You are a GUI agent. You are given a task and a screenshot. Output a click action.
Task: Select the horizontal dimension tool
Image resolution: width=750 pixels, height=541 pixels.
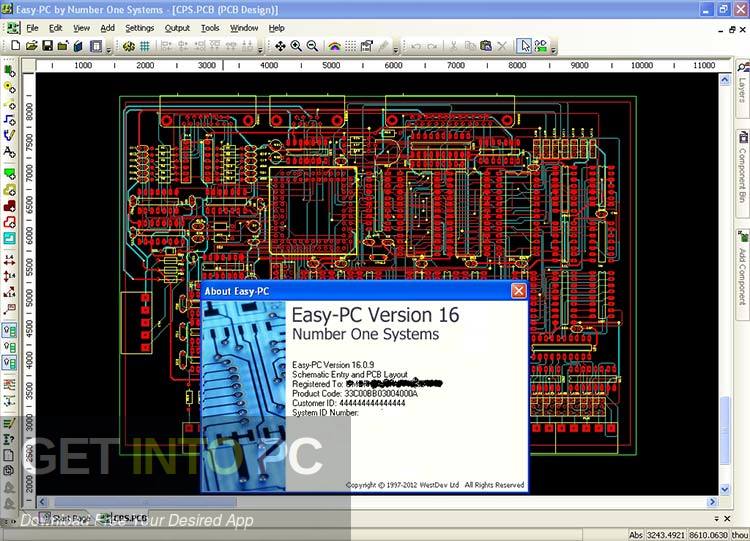point(10,260)
